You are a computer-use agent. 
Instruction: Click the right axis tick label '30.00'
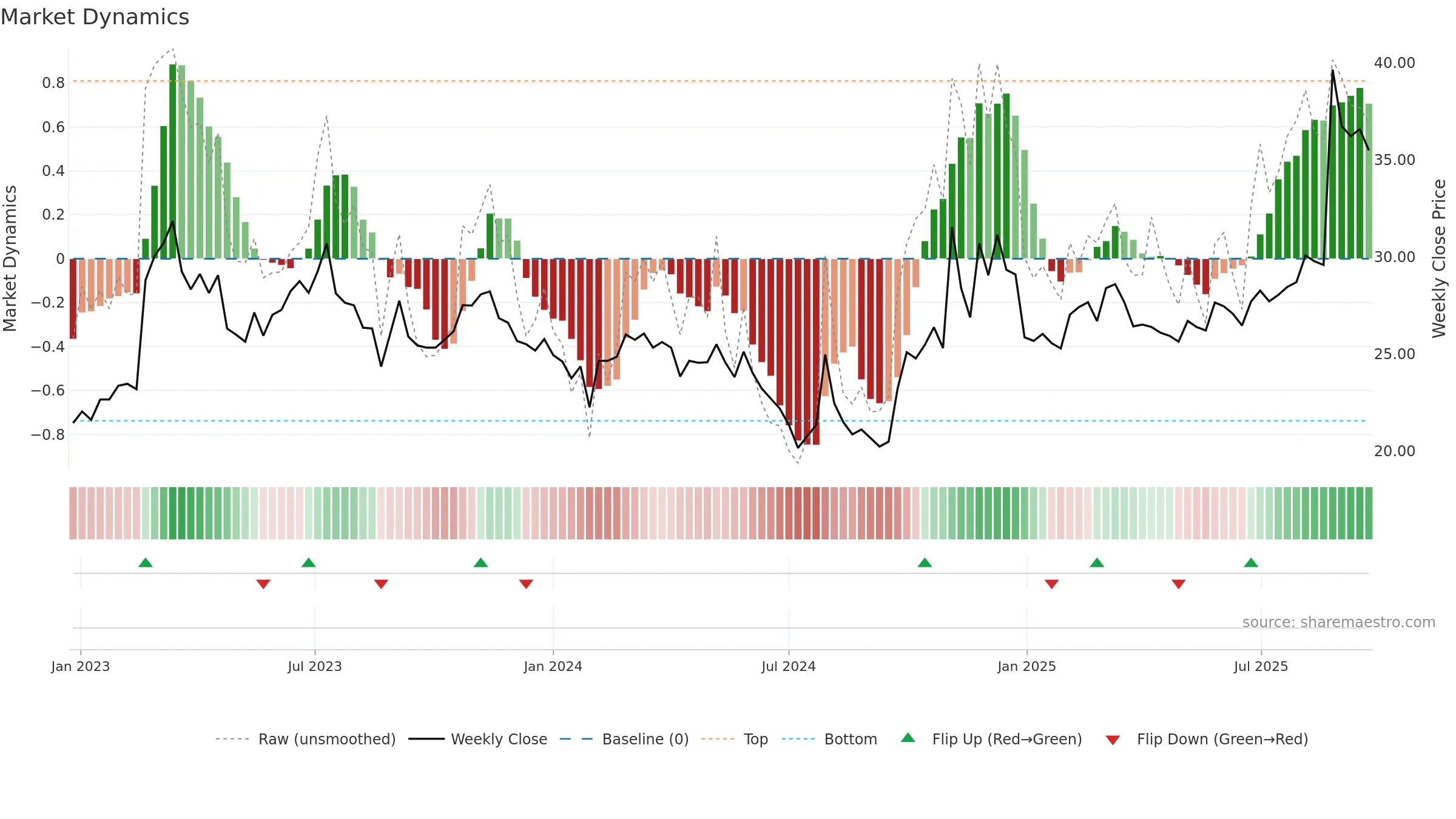(x=1395, y=257)
